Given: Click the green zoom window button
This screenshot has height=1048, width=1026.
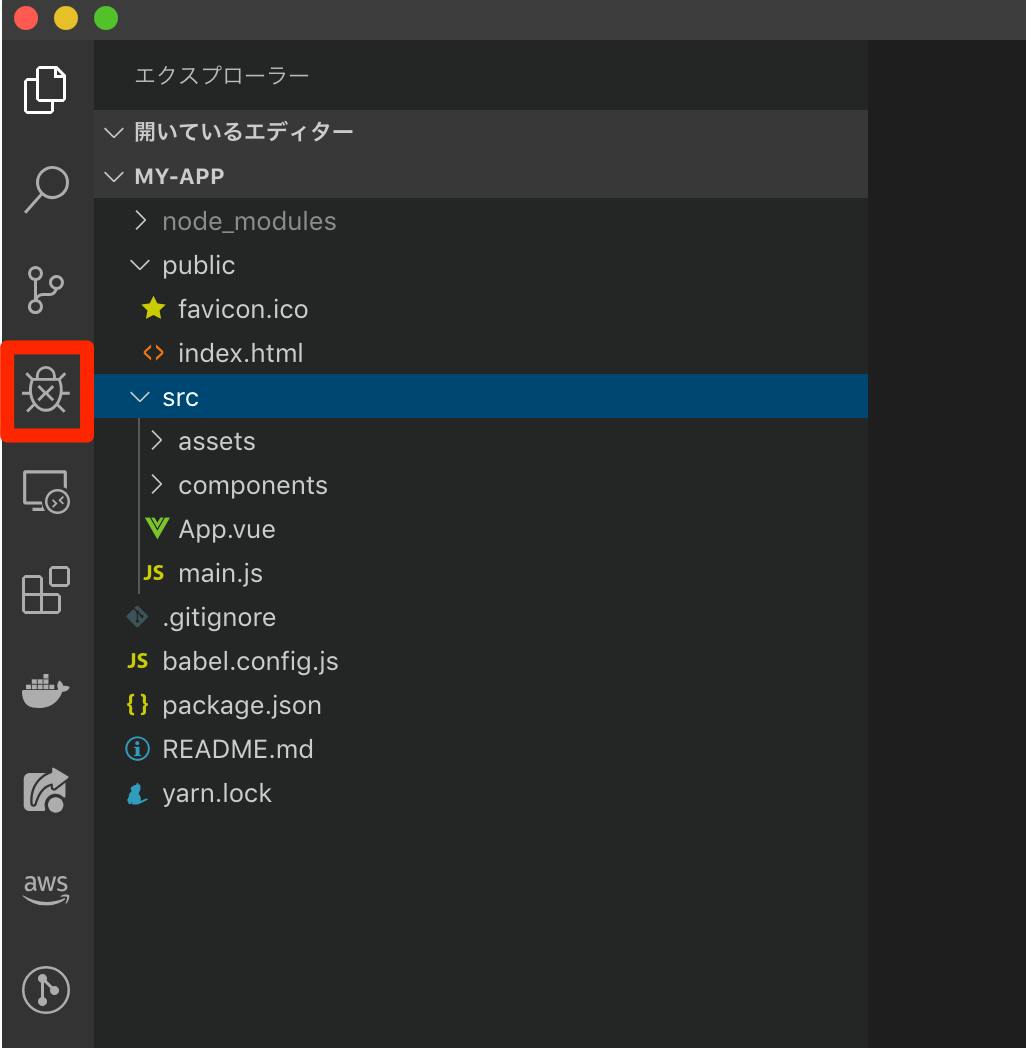Looking at the screenshot, I should (x=106, y=18).
